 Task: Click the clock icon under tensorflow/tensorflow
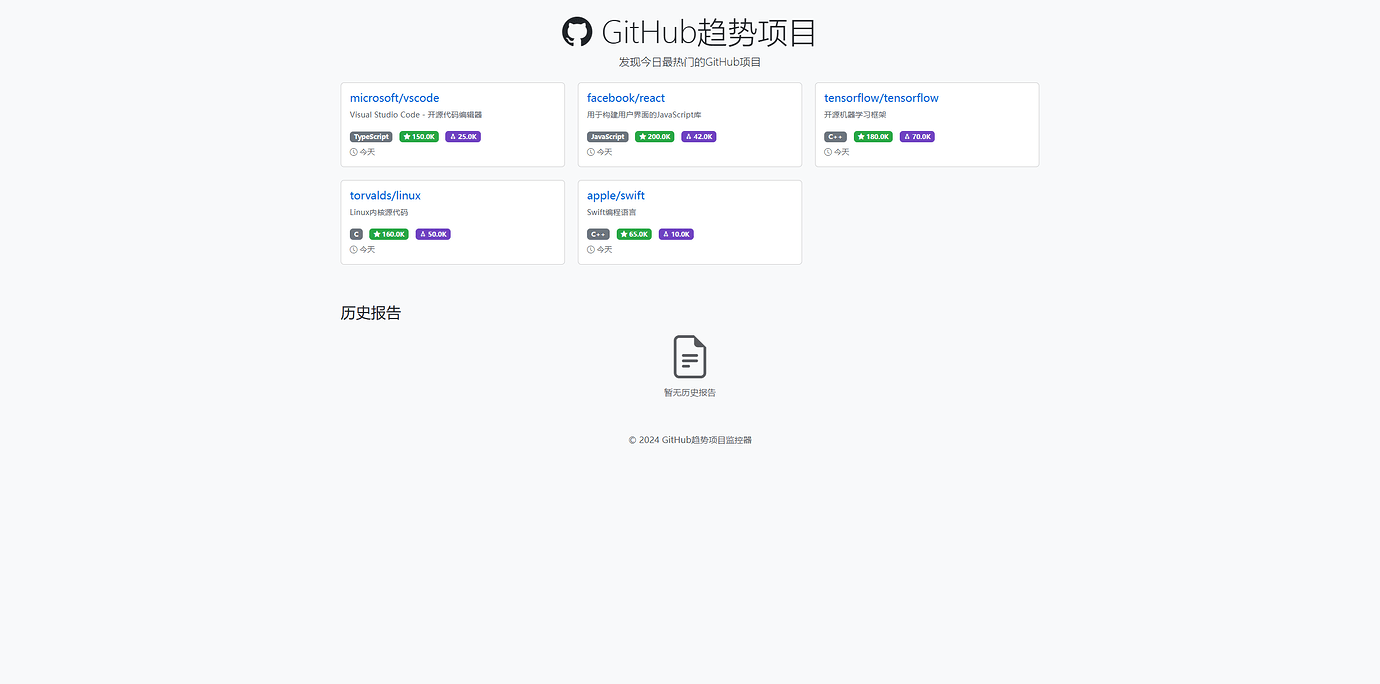826,151
